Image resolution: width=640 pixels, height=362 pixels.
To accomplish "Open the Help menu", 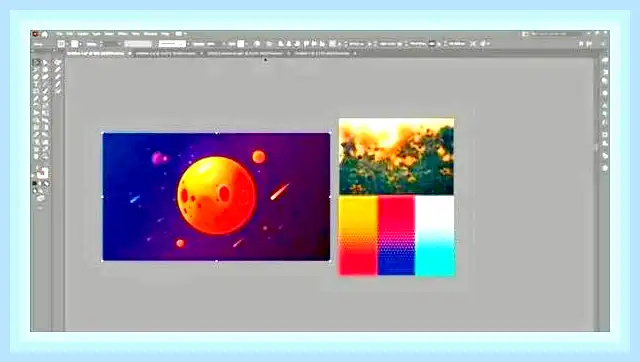I will click(x=165, y=34).
